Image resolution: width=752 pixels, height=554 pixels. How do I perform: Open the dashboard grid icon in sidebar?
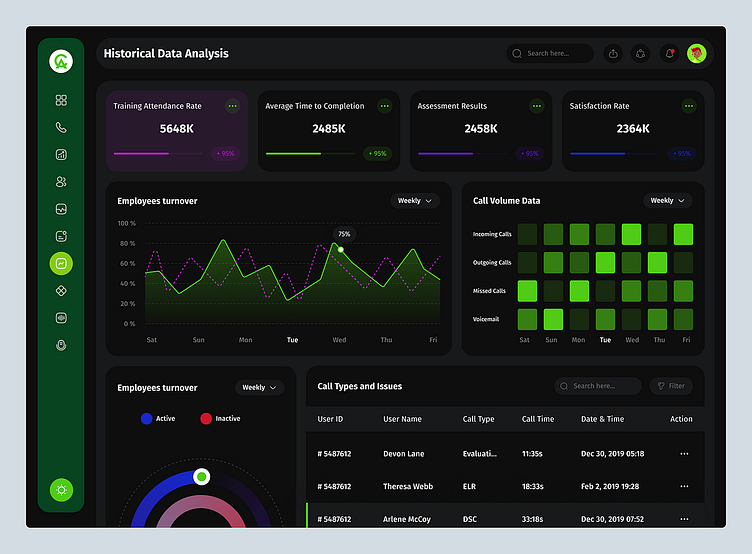[61, 100]
